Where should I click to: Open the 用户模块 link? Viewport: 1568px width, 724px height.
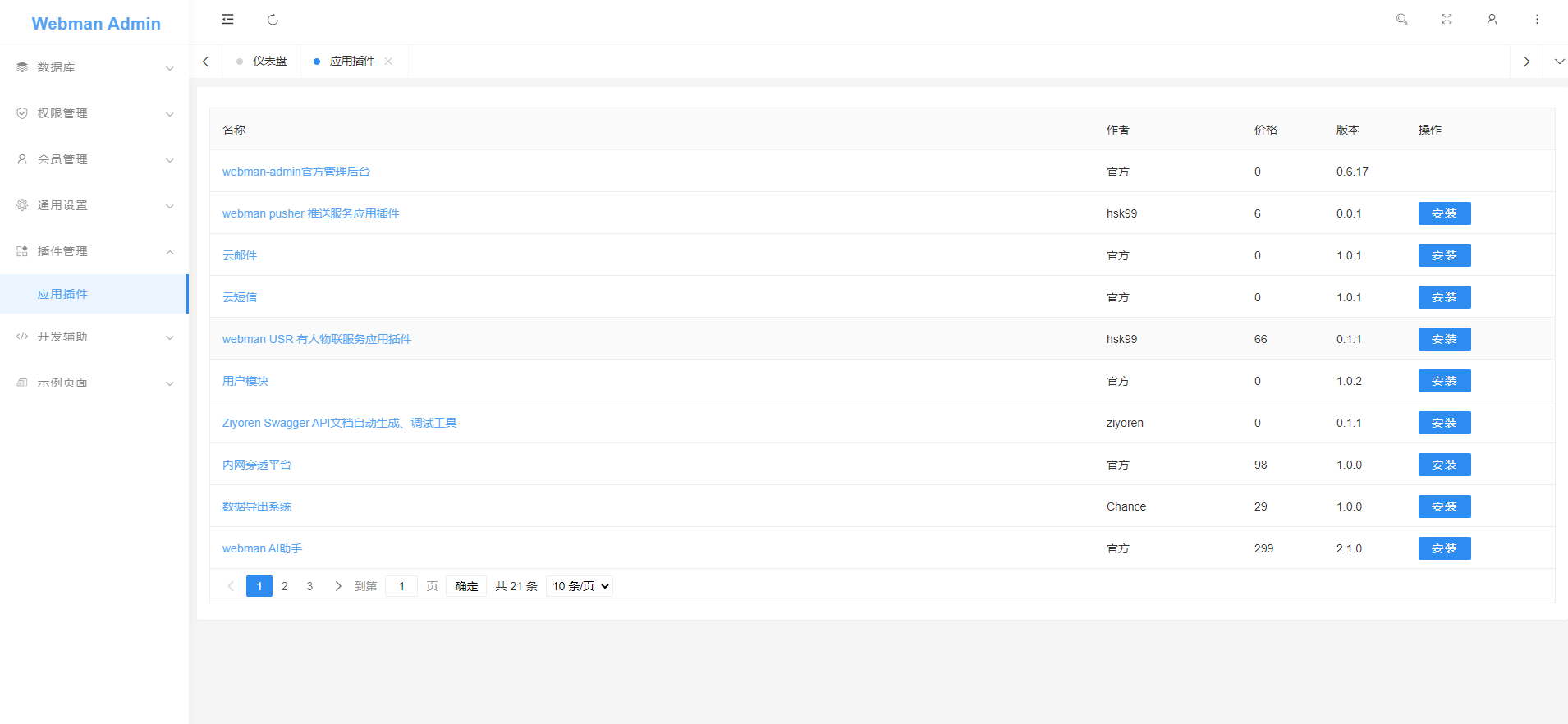click(x=245, y=381)
